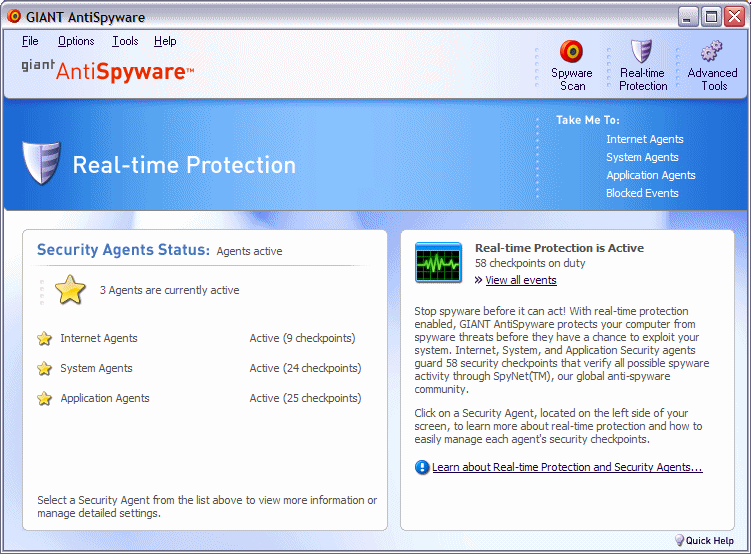Go to Application Agents in Take Me To
The image size is (751, 554).
[x=651, y=175]
